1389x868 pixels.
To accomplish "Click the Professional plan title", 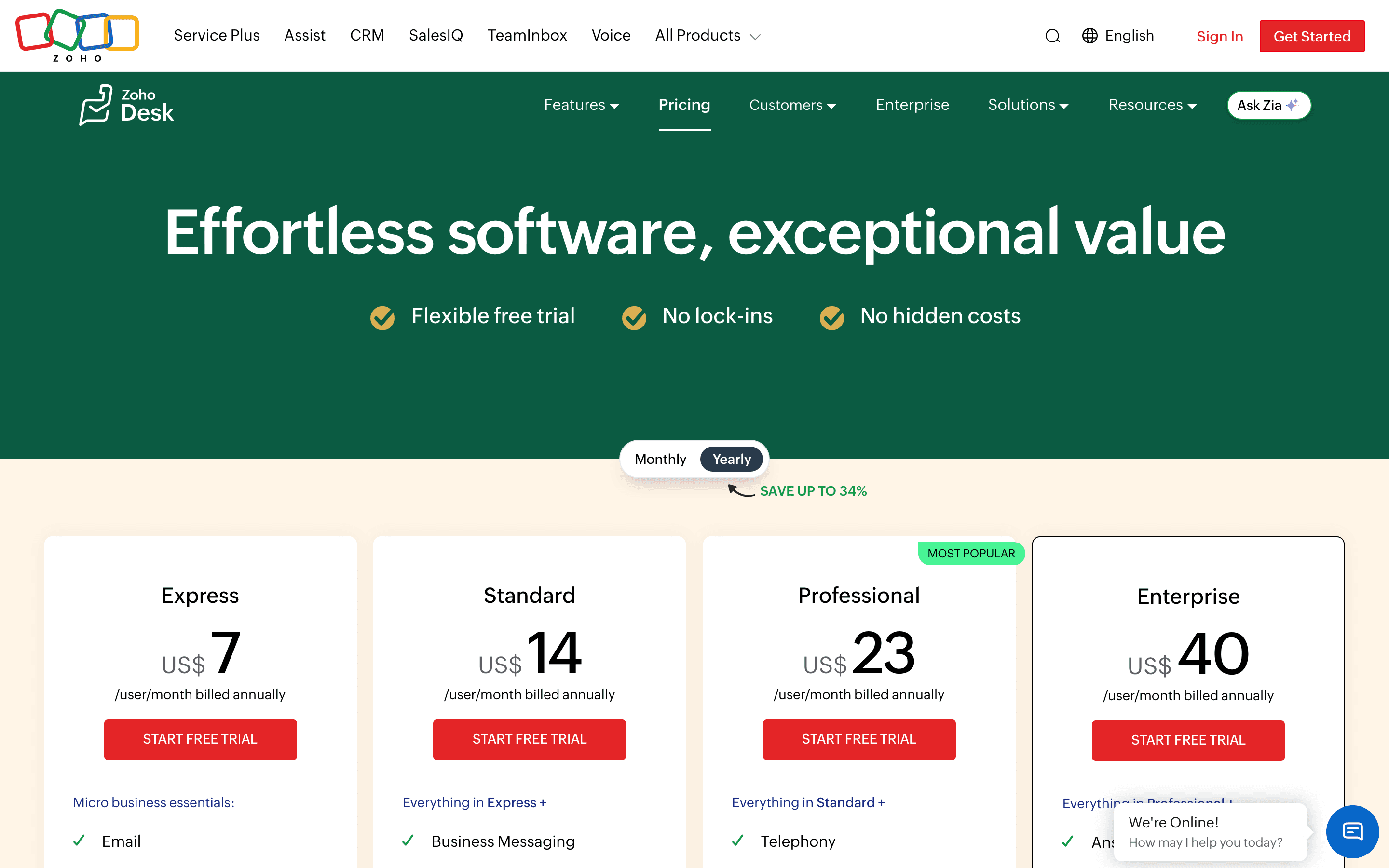I will (858, 596).
